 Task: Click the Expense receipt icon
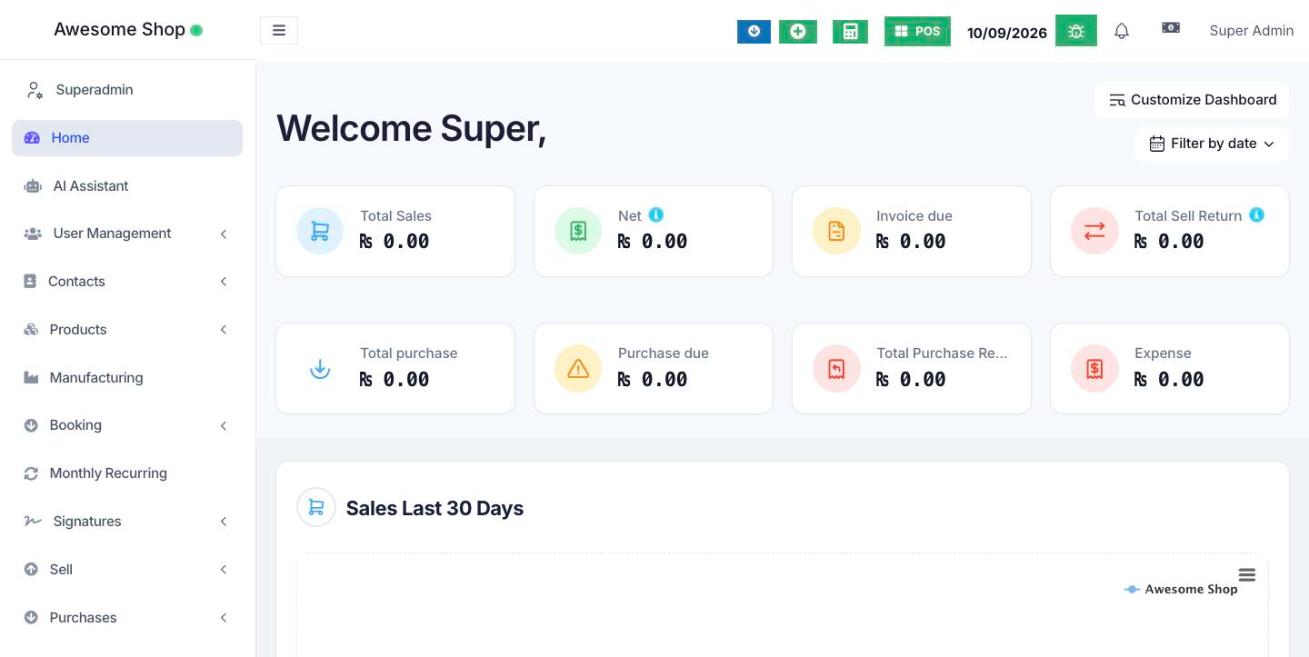1095,369
